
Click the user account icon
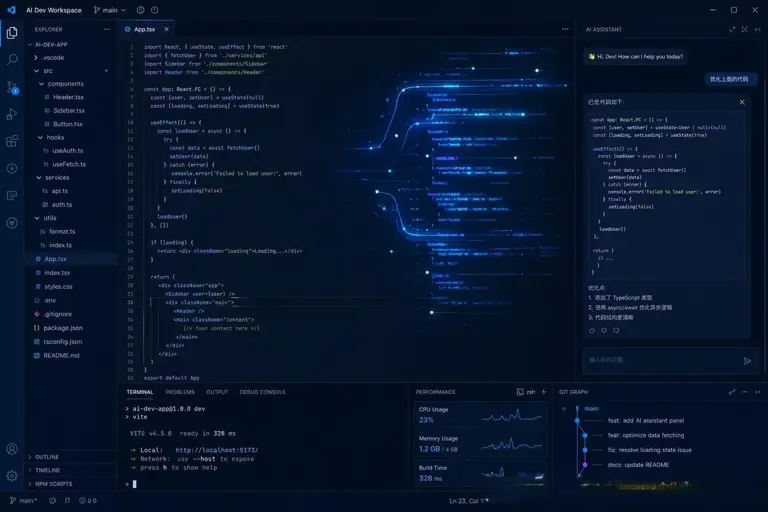click(x=12, y=449)
